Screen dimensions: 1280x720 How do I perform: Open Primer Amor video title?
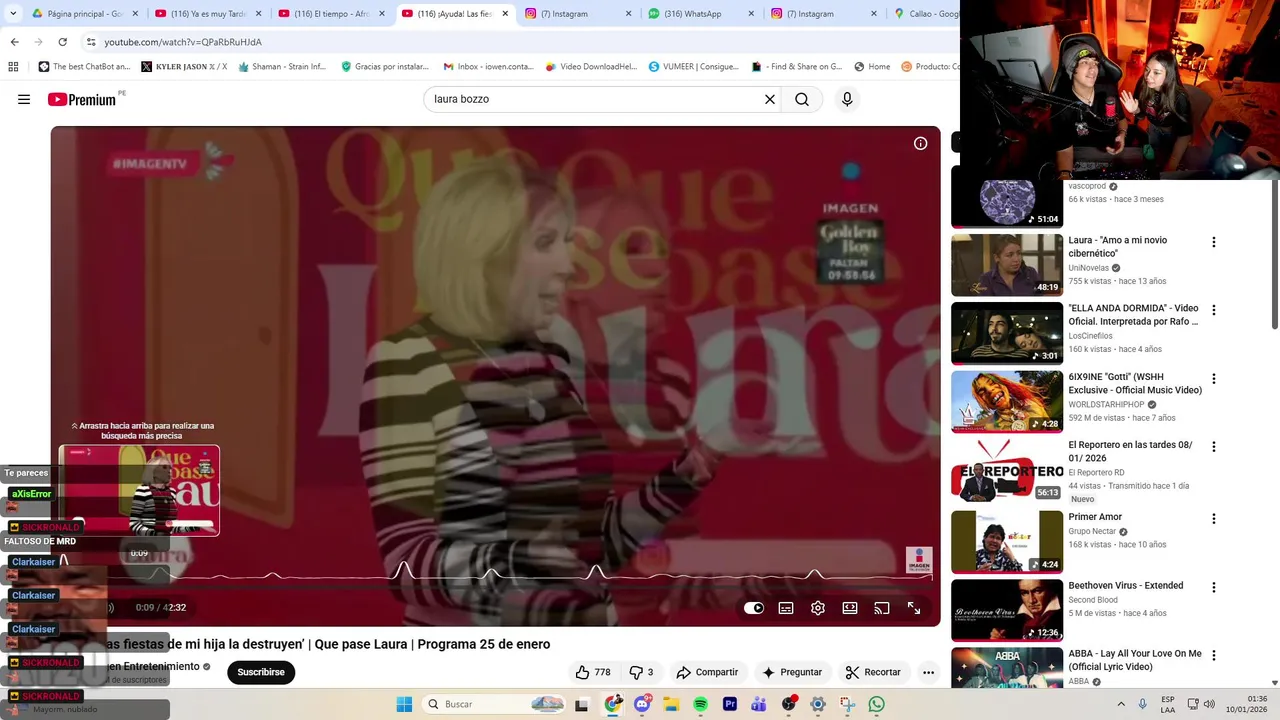click(x=1095, y=517)
